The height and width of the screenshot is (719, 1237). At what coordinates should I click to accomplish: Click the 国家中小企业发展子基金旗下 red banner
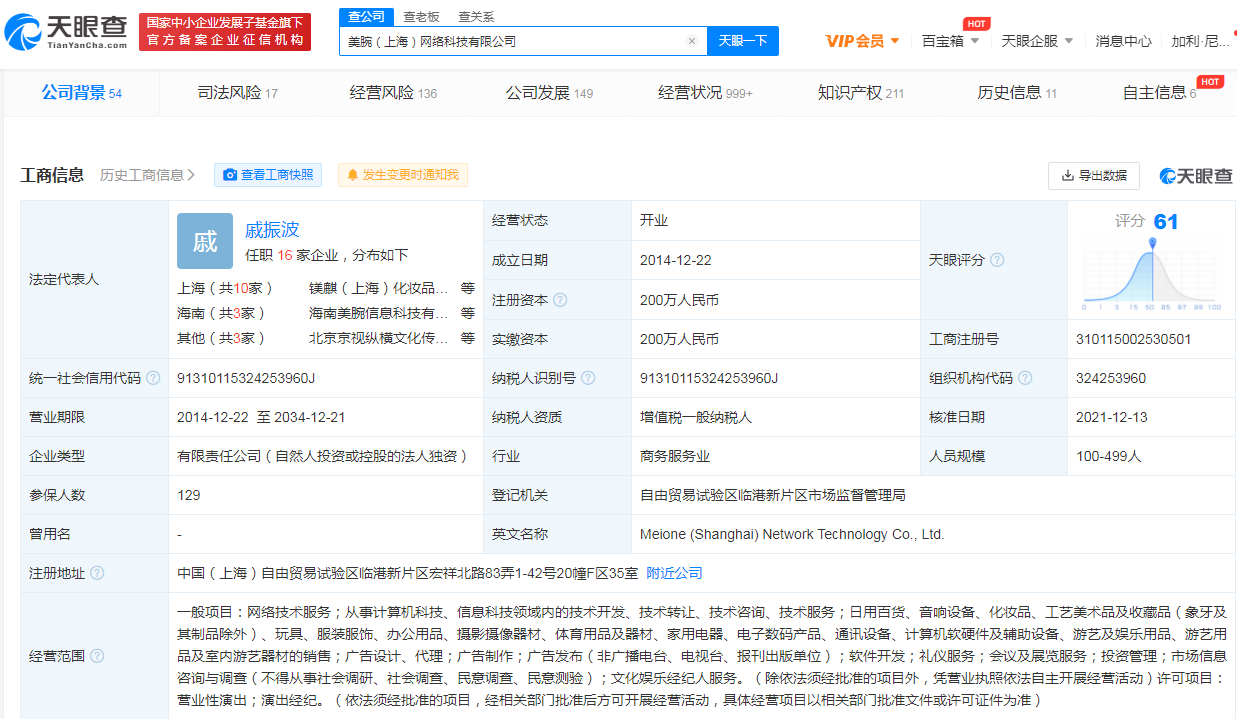[225, 32]
